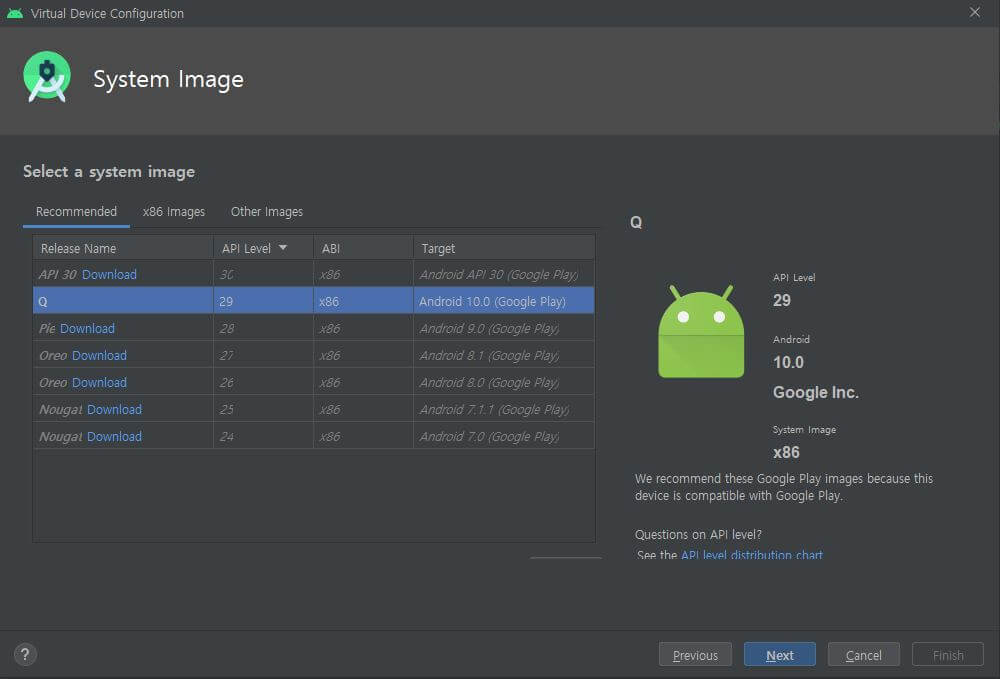Click the Android icon in title bar
This screenshot has height=679, width=1000.
point(15,13)
